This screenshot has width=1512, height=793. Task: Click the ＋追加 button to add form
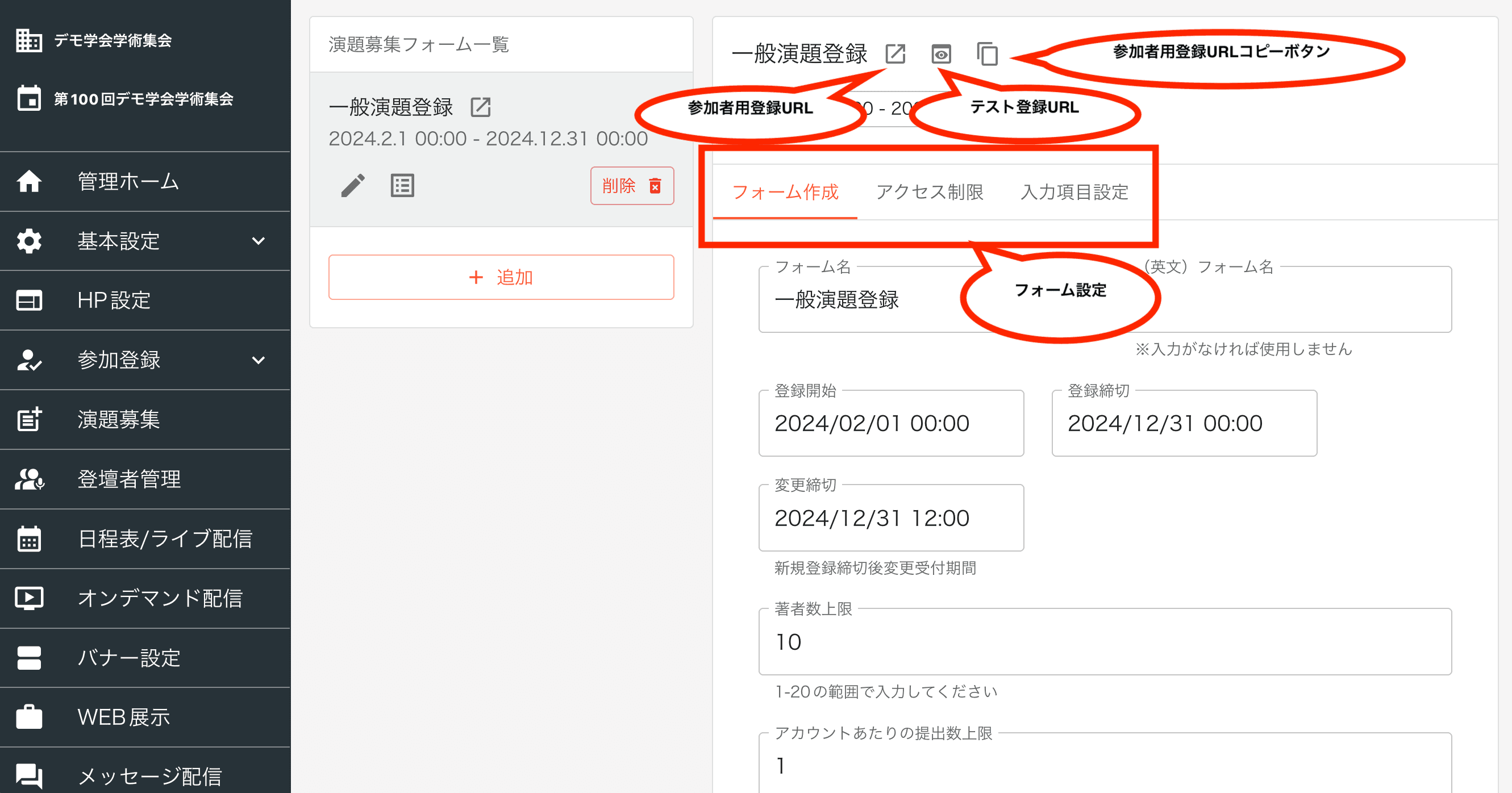(501, 277)
